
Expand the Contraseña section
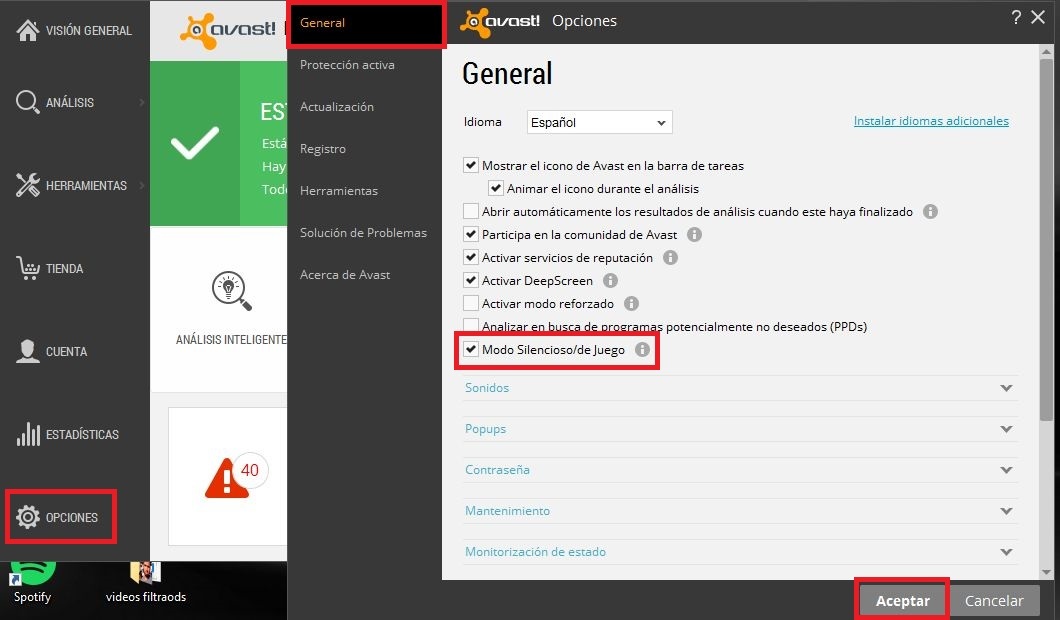coord(740,470)
